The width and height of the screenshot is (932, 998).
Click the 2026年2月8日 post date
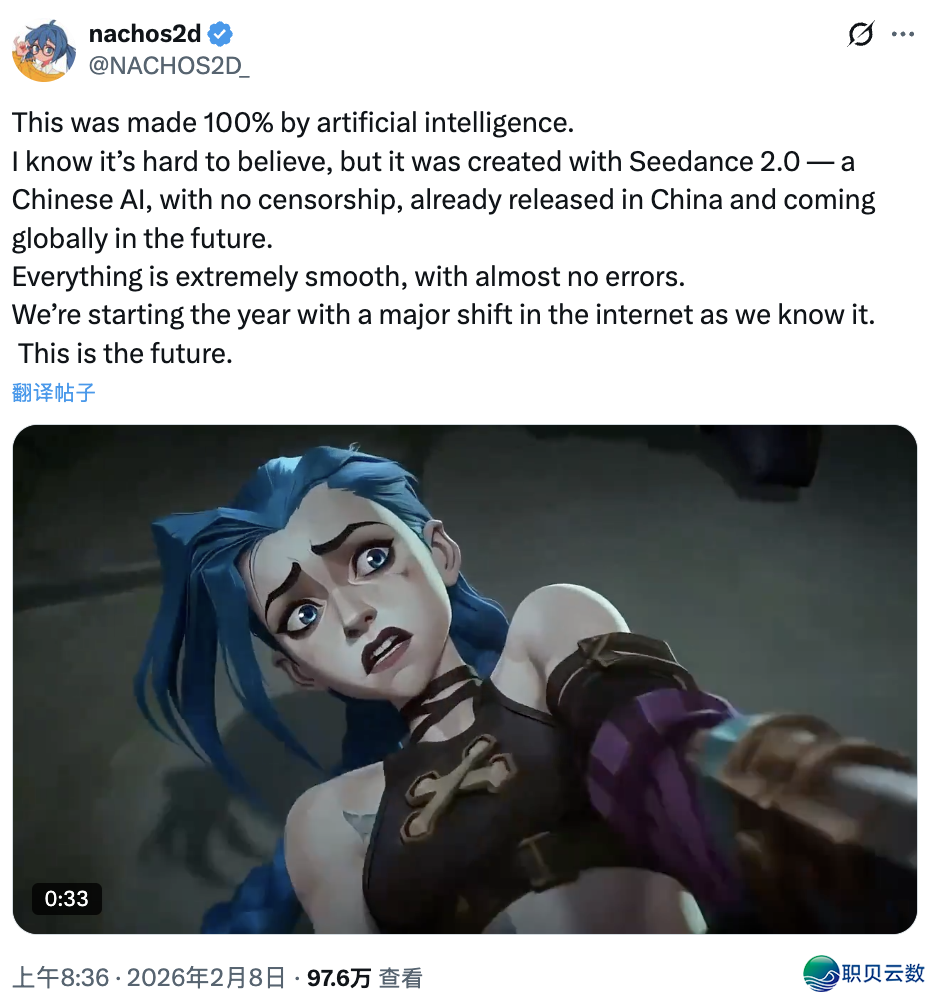206,978
